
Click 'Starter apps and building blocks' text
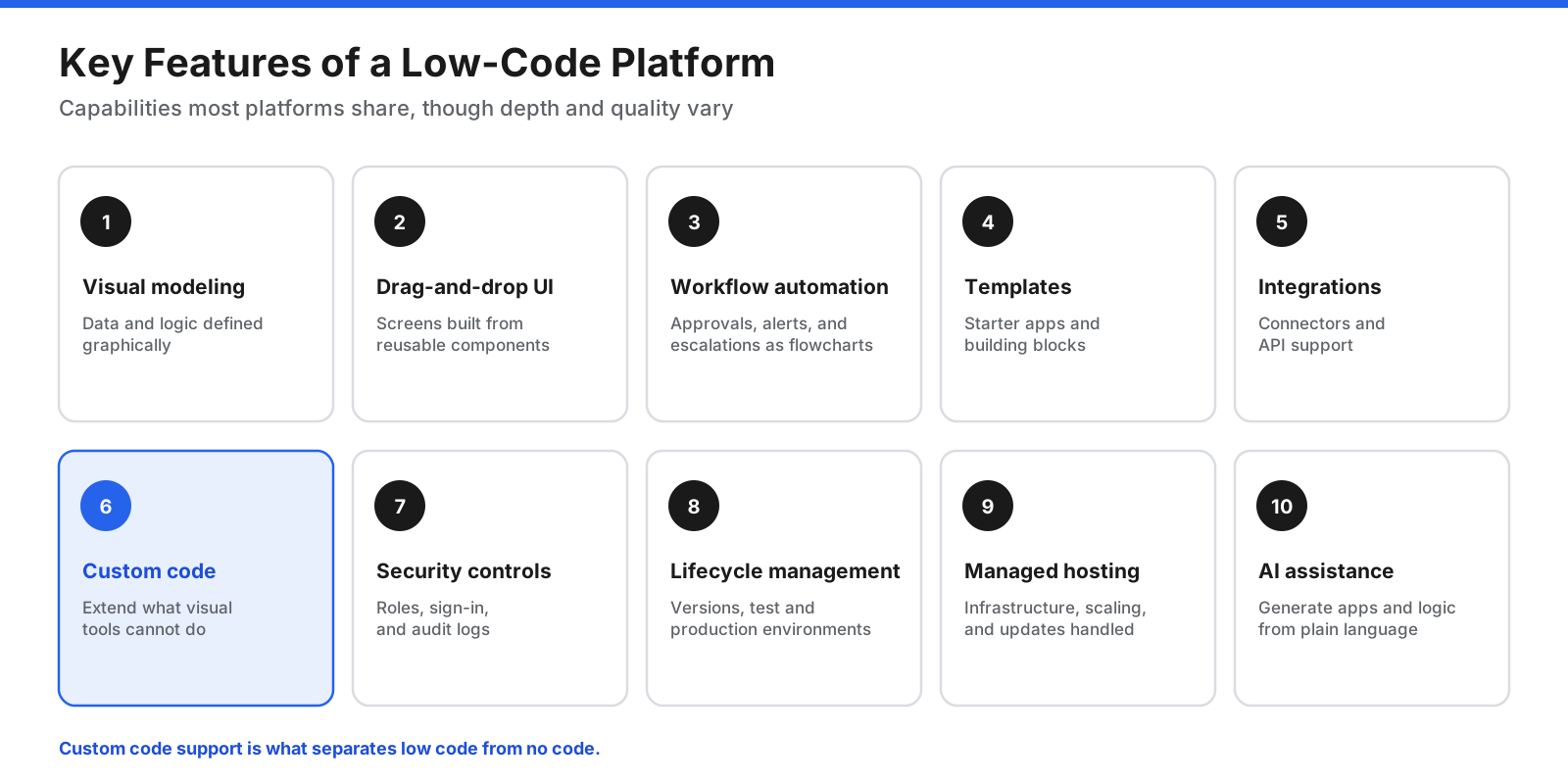[1032, 334]
